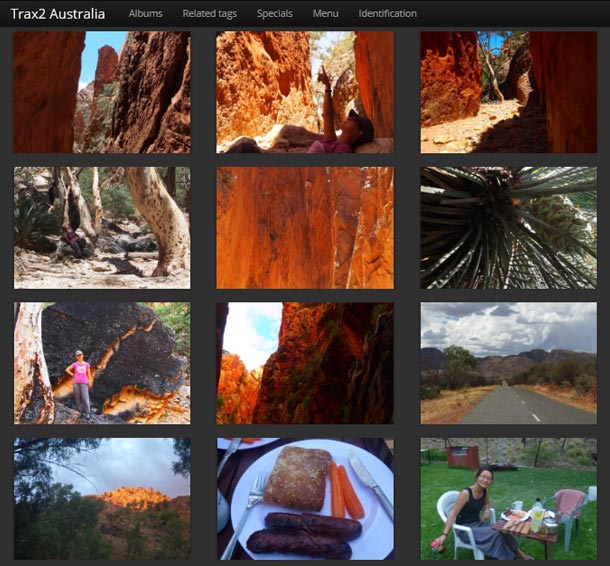The image size is (610, 566).
Task: Open the dark canyon wall with clouds photo
Action: (x=305, y=363)
